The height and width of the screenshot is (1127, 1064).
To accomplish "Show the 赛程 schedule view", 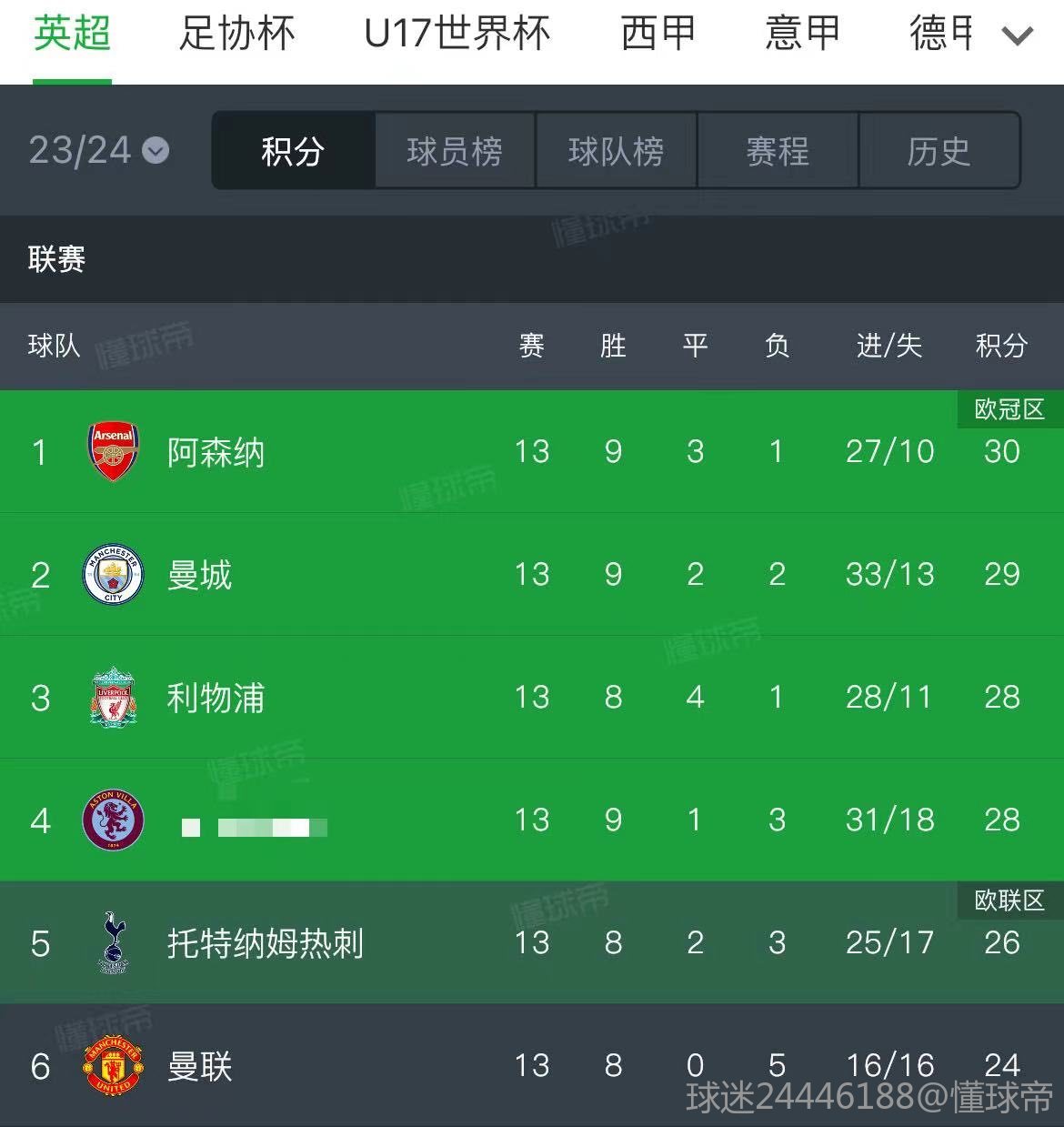I will coord(778,151).
